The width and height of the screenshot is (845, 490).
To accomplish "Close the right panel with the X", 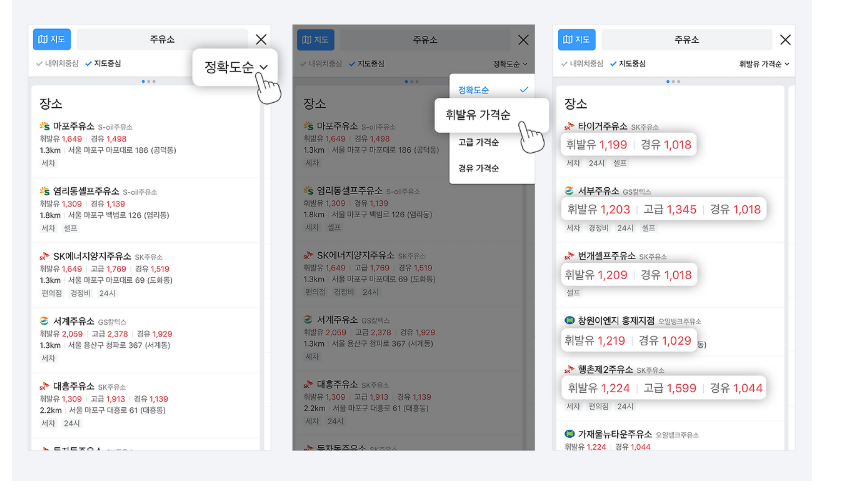I will tap(785, 39).
